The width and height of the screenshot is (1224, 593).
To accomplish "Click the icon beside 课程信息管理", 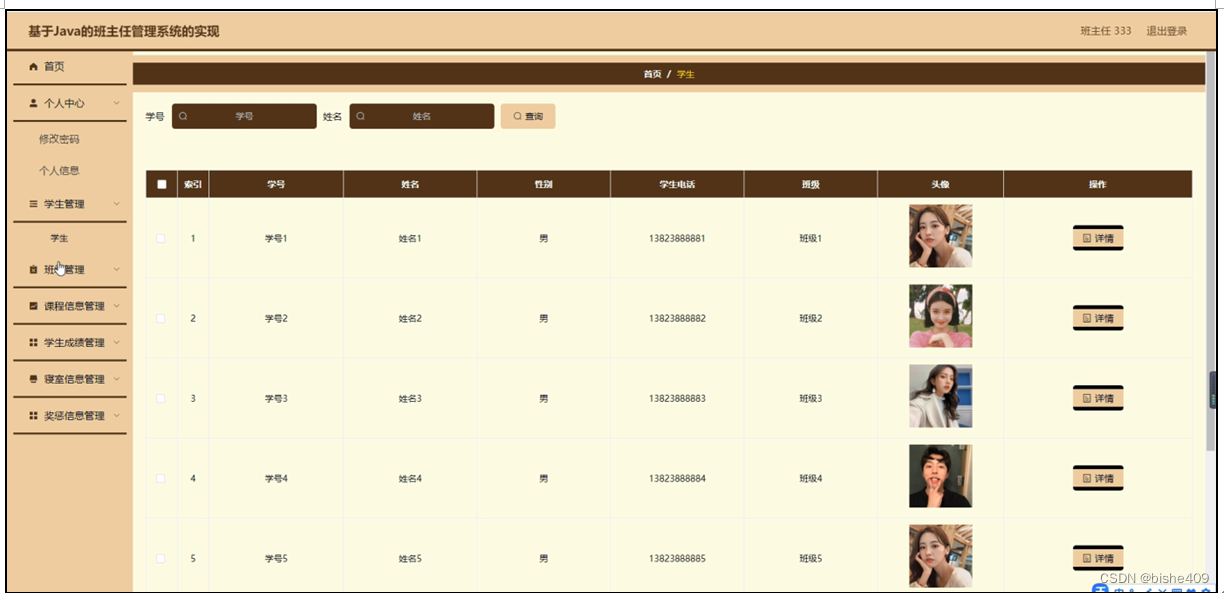I will coord(34,306).
